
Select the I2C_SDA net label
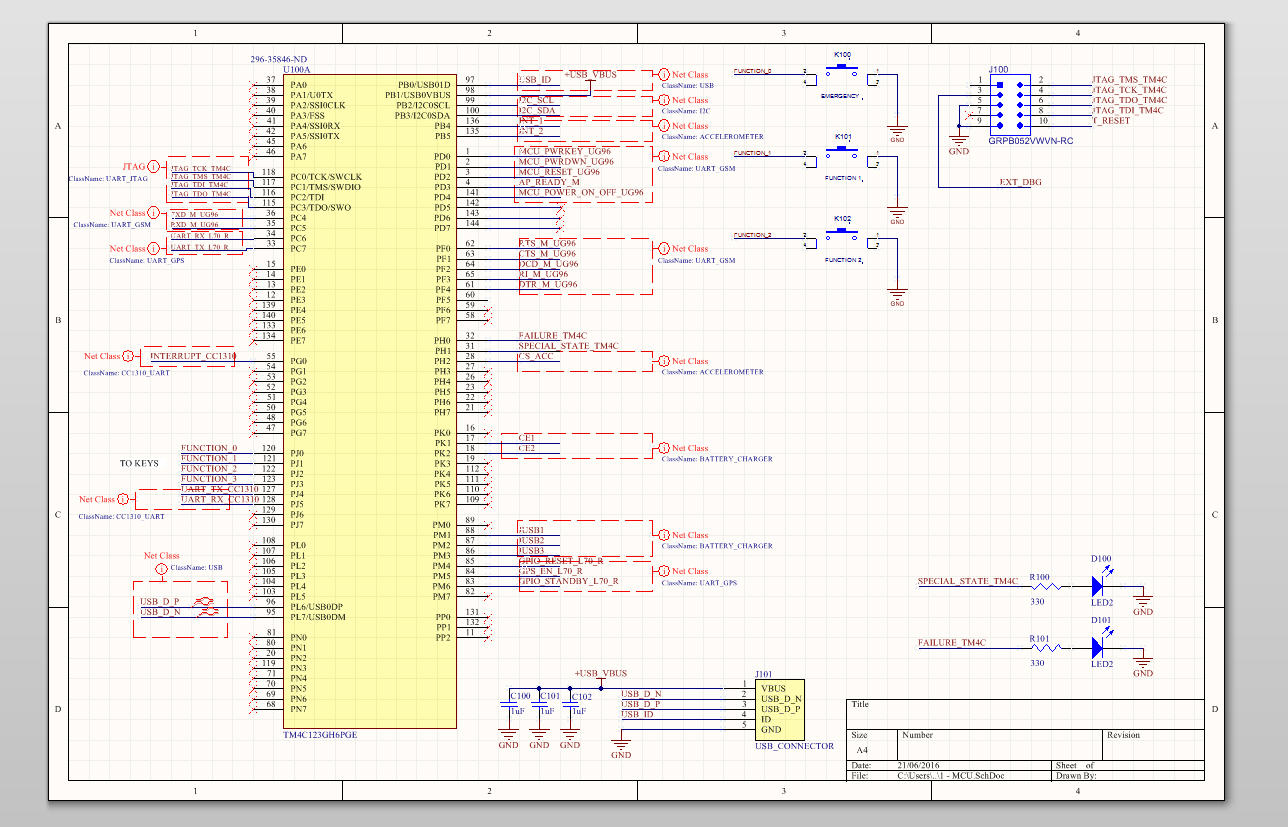click(537, 111)
